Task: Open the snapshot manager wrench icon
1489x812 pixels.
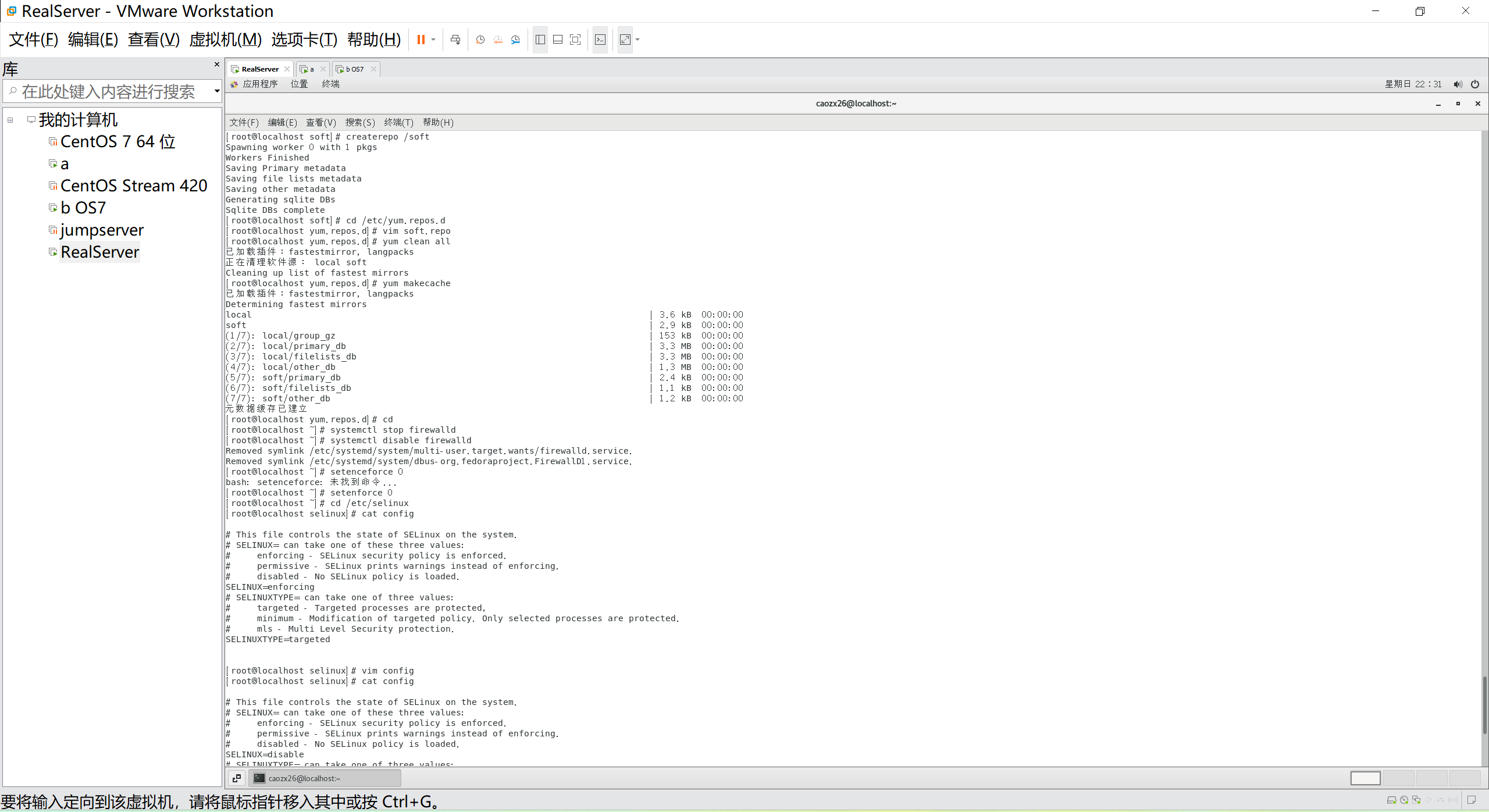Action: pyautogui.click(x=515, y=40)
